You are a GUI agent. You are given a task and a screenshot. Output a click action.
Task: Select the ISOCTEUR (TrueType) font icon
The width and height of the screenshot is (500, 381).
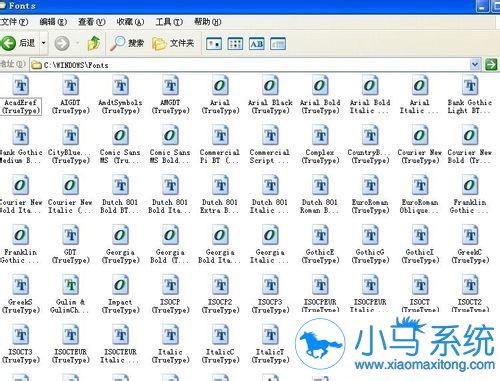pos(71,335)
